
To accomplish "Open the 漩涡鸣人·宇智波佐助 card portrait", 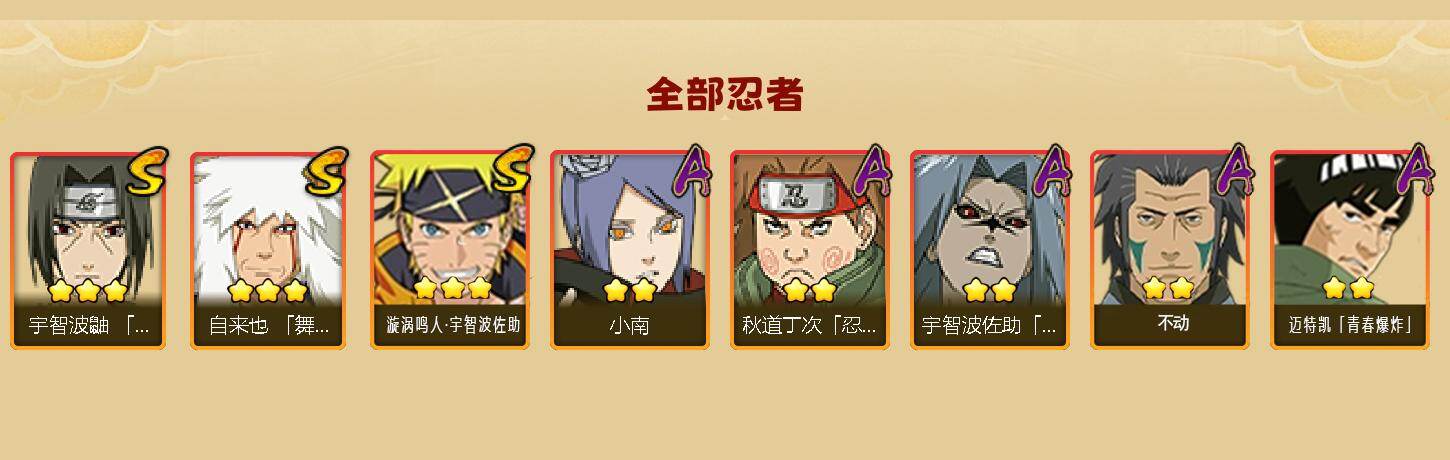I will pos(448,229).
